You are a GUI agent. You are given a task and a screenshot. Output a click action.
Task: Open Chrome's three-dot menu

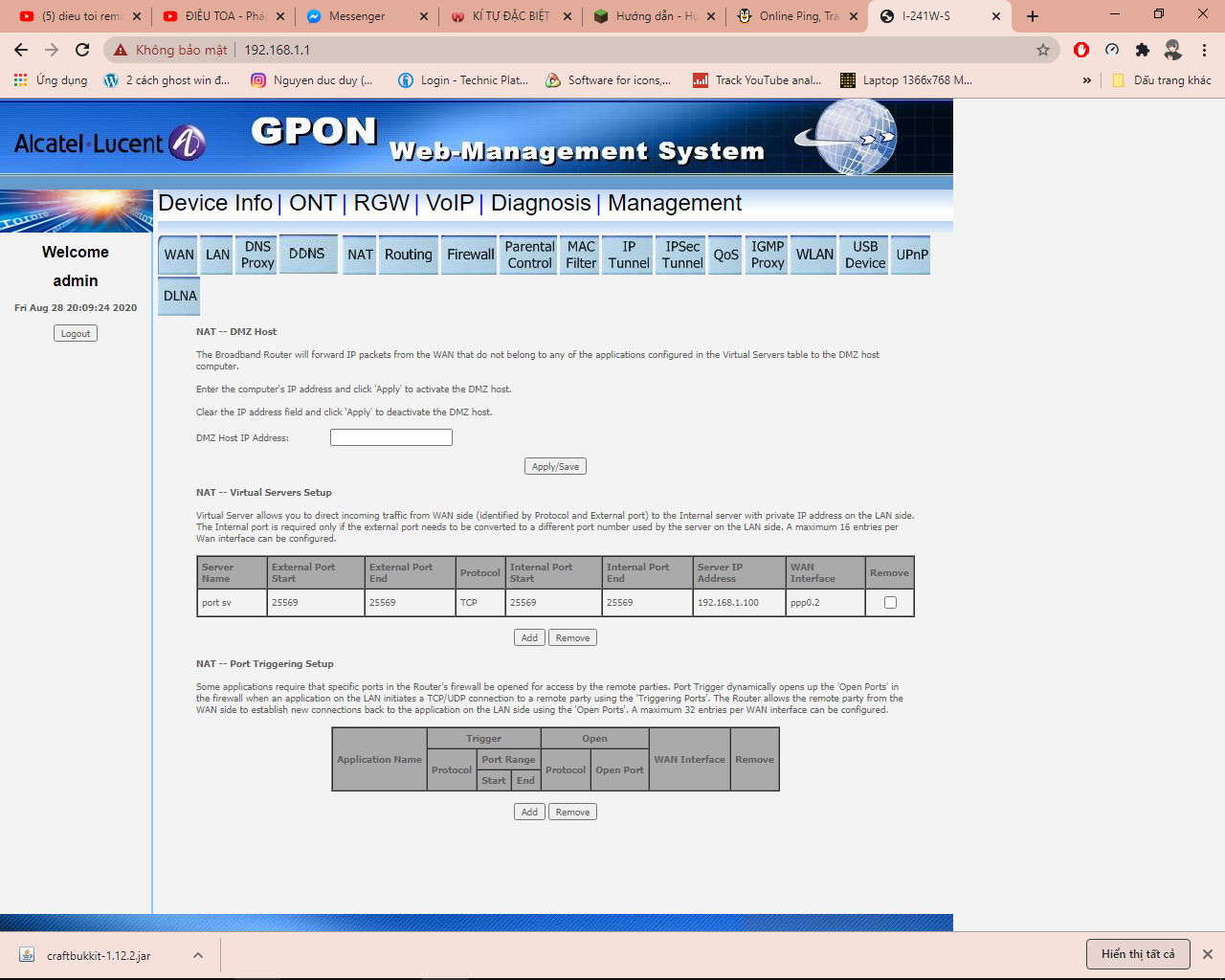(x=1204, y=50)
